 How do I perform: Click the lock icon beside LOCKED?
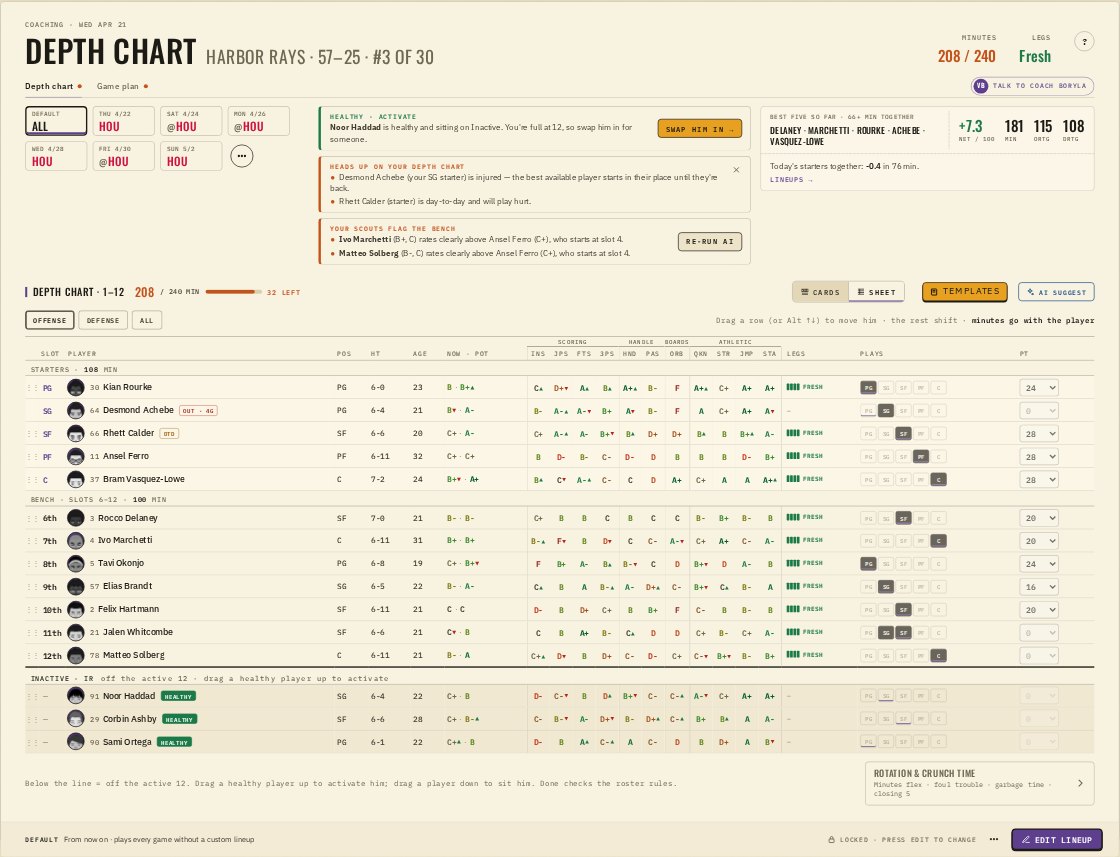point(831,840)
